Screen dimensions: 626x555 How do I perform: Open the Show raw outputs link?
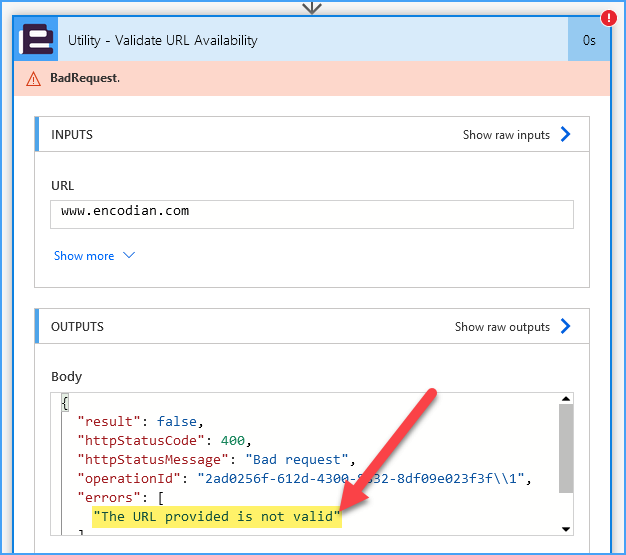point(502,327)
